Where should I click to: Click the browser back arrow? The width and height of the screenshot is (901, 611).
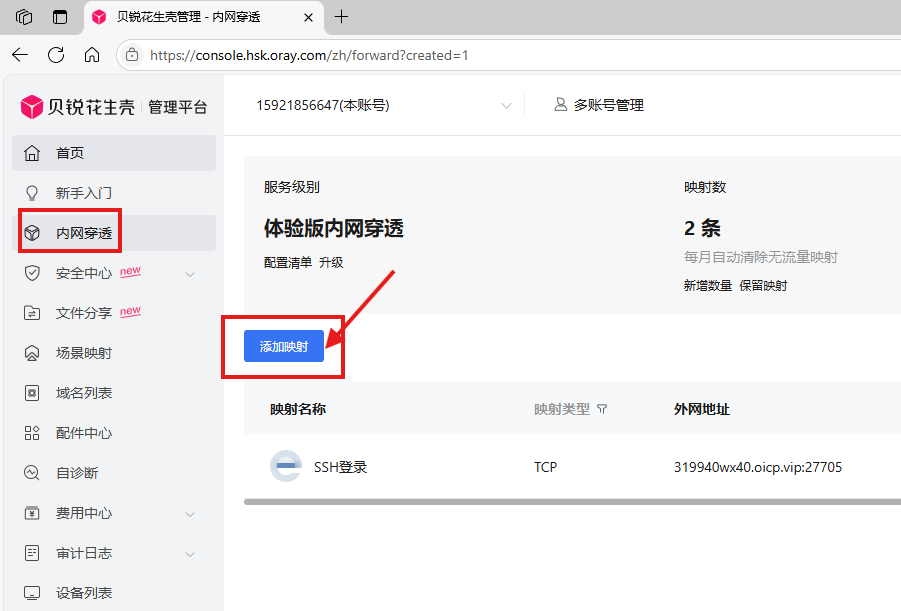(20, 55)
